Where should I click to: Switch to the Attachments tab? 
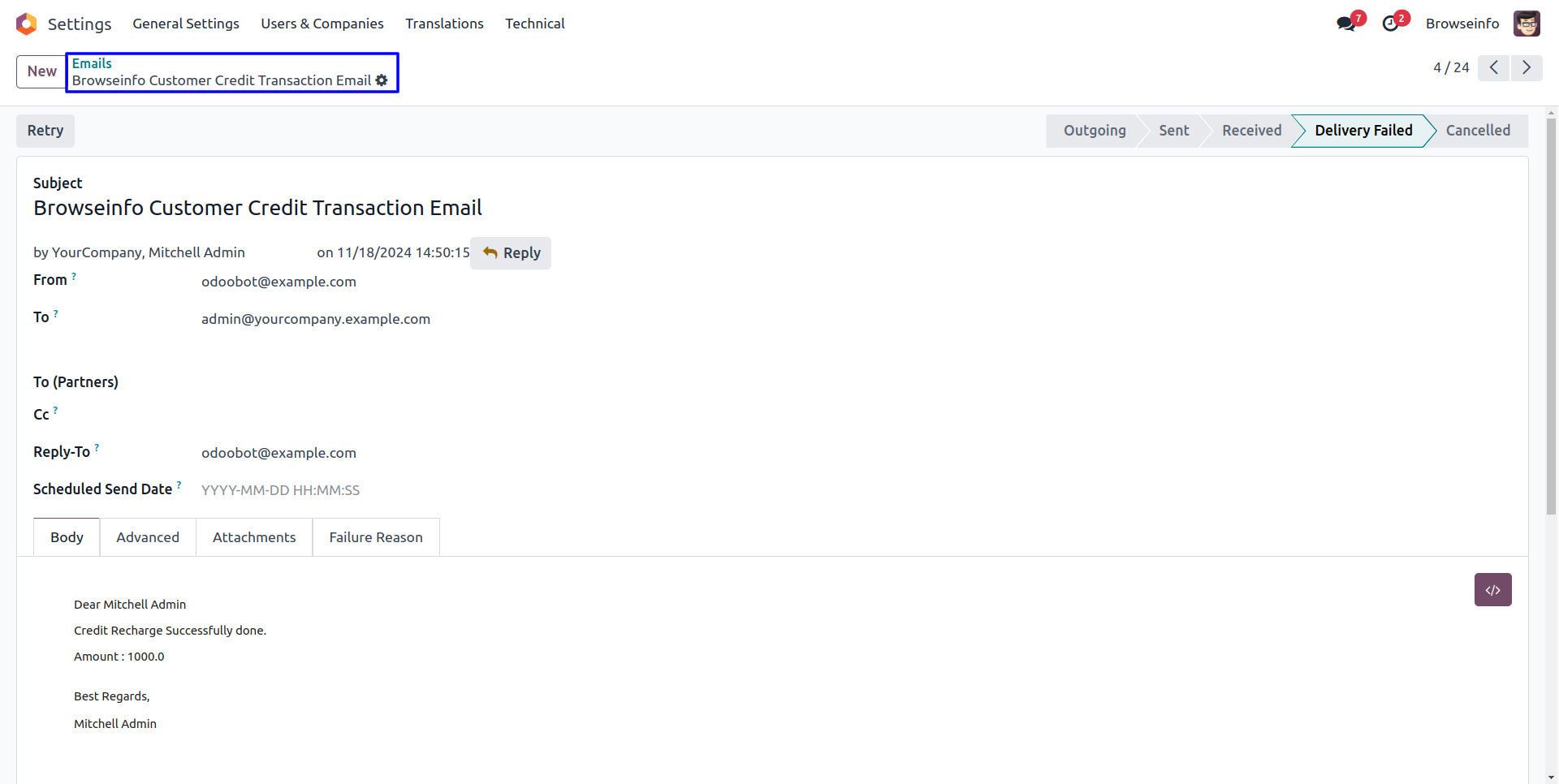click(254, 537)
